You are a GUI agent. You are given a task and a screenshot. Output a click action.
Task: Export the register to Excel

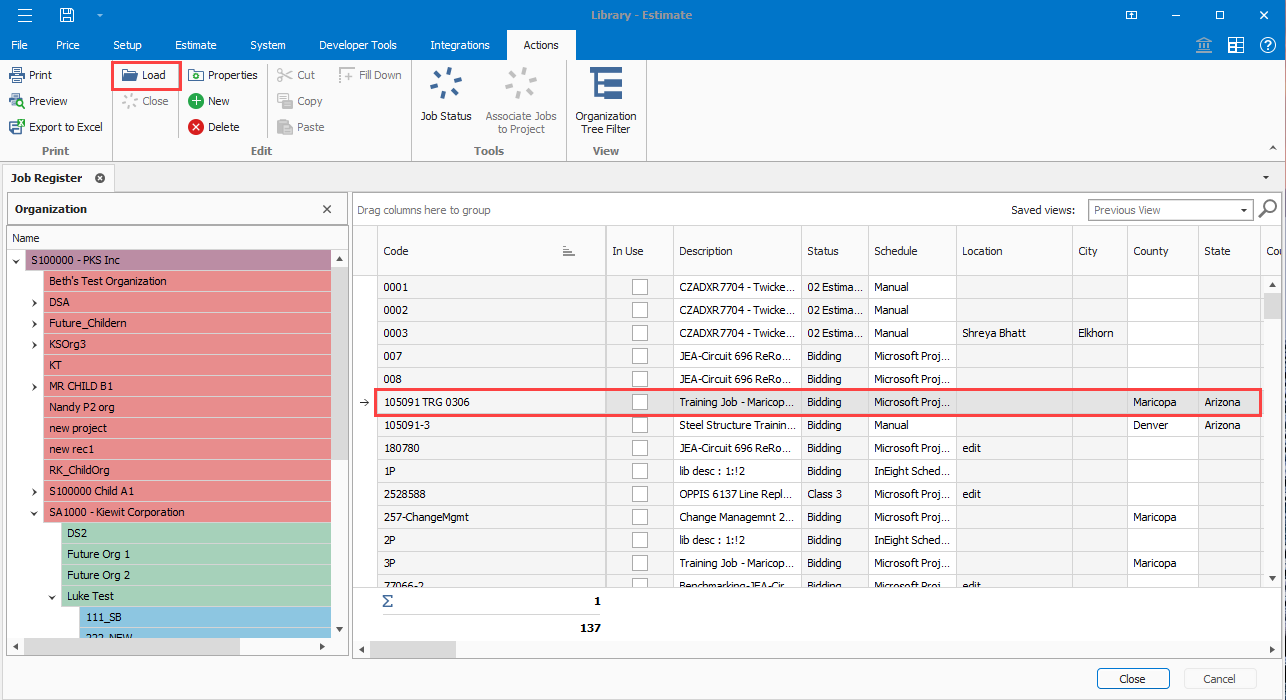point(56,127)
